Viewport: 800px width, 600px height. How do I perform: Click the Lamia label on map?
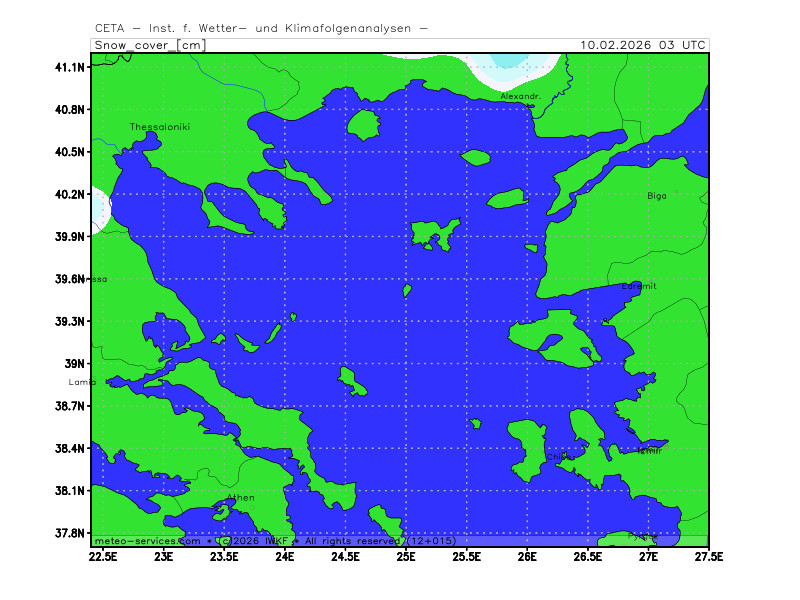81,382
